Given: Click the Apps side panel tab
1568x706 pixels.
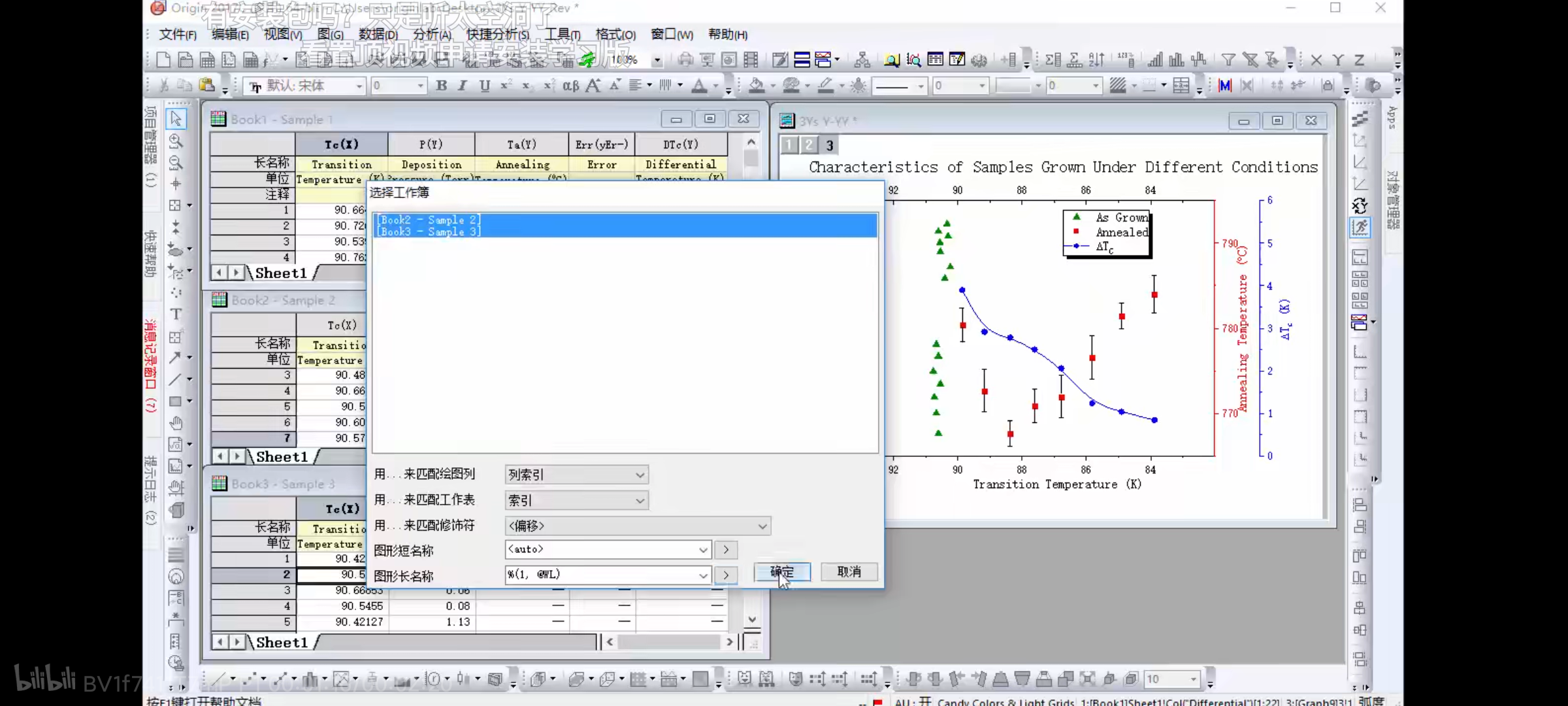Looking at the screenshot, I should coord(1392,117).
